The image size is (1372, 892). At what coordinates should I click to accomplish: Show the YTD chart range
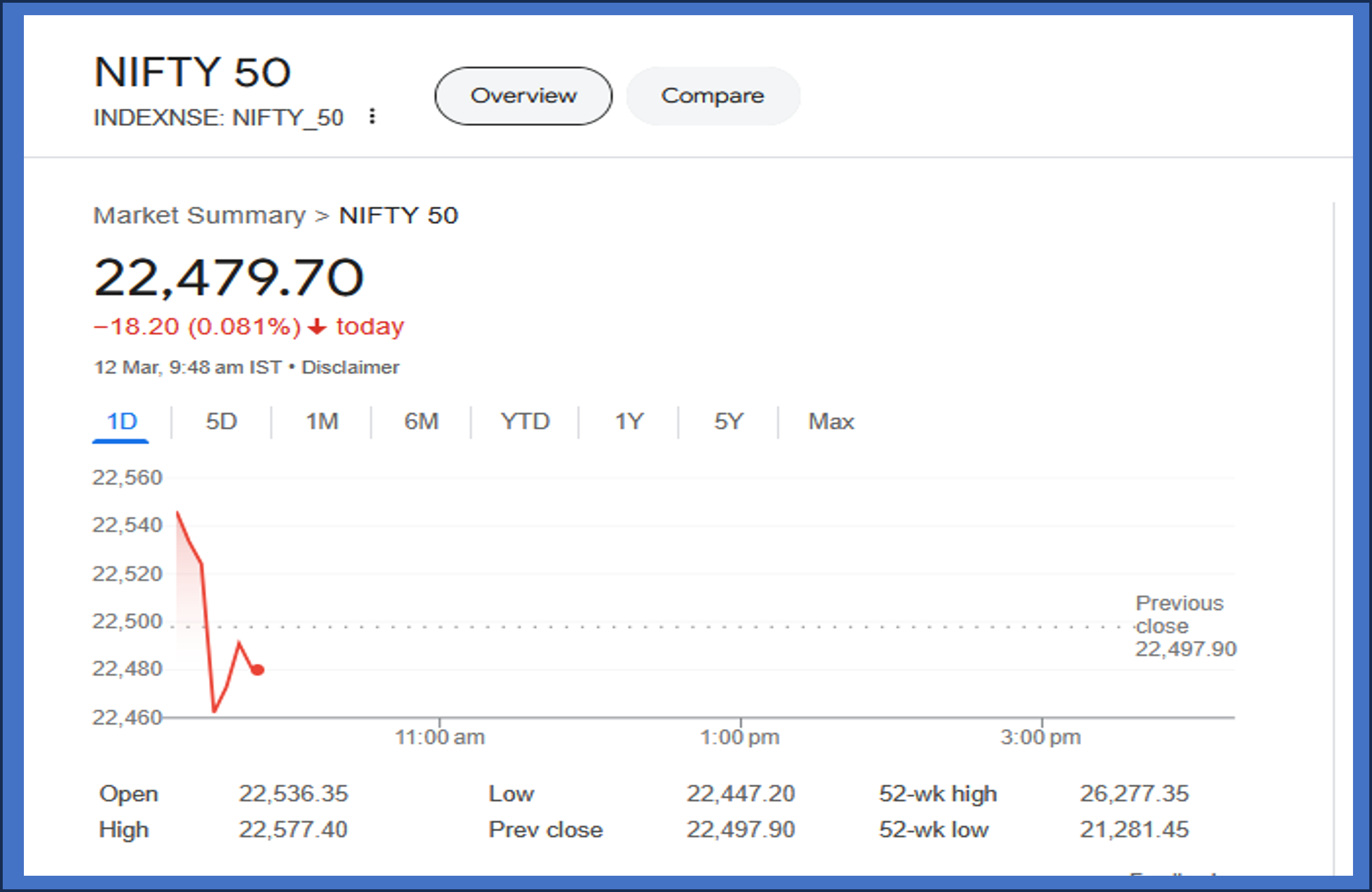pyautogui.click(x=525, y=422)
